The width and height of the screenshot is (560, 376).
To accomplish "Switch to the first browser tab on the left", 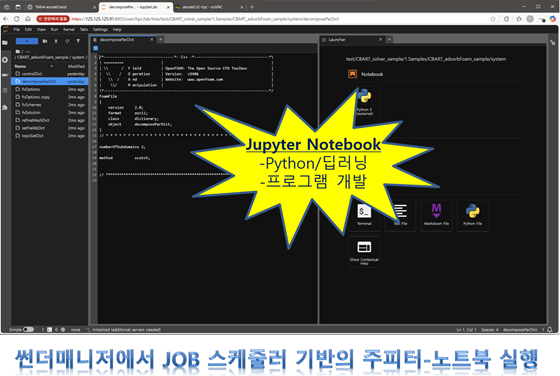I will pyautogui.click(x=61, y=7).
